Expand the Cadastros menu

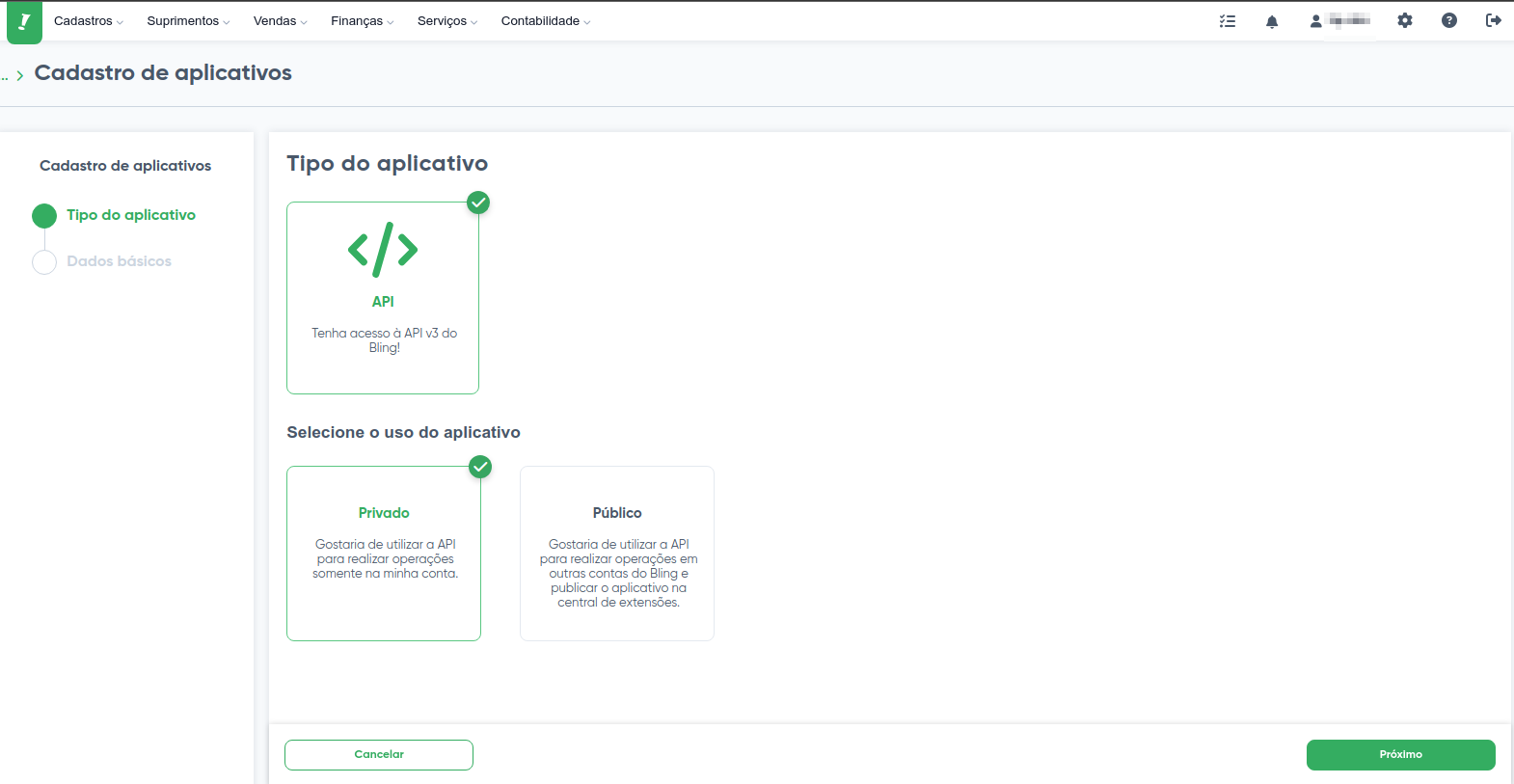[x=88, y=21]
